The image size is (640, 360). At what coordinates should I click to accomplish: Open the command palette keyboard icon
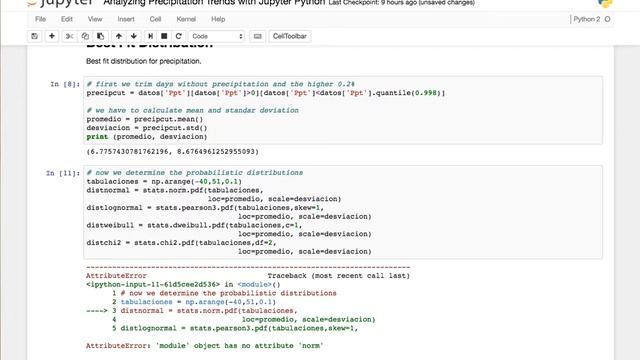click(x=258, y=36)
